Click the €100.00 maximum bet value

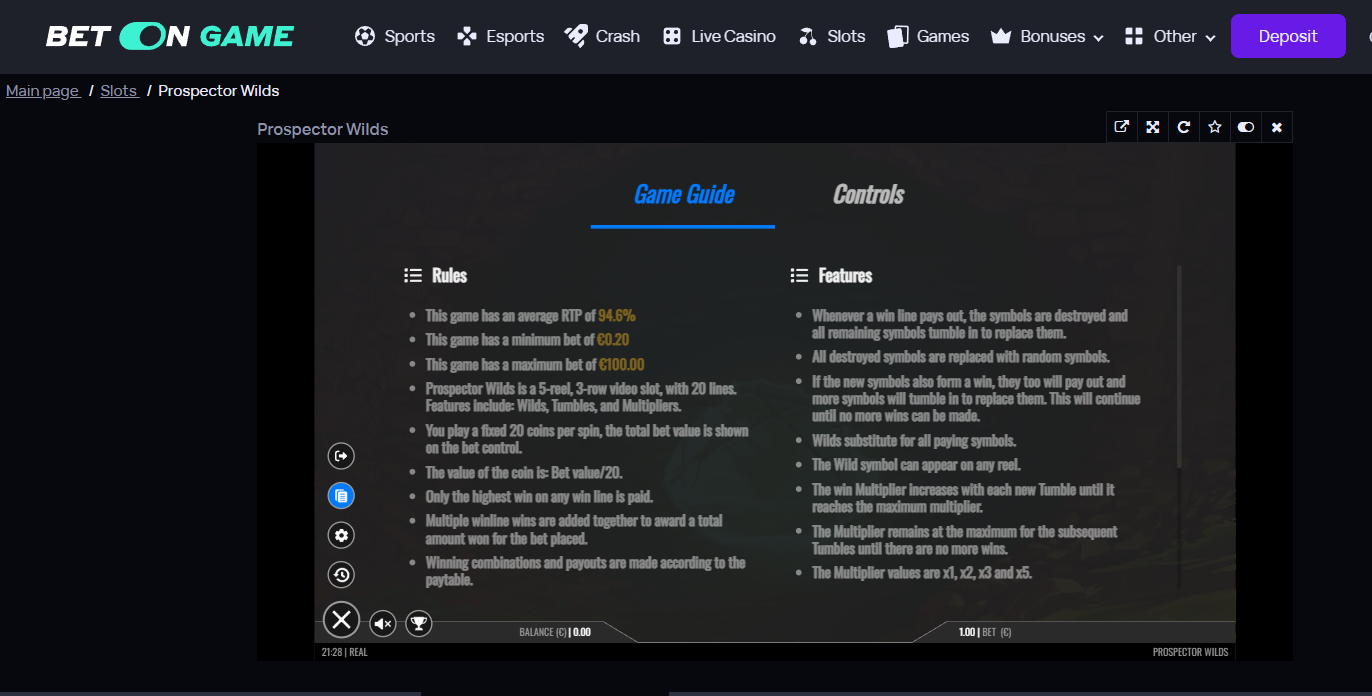coord(621,365)
